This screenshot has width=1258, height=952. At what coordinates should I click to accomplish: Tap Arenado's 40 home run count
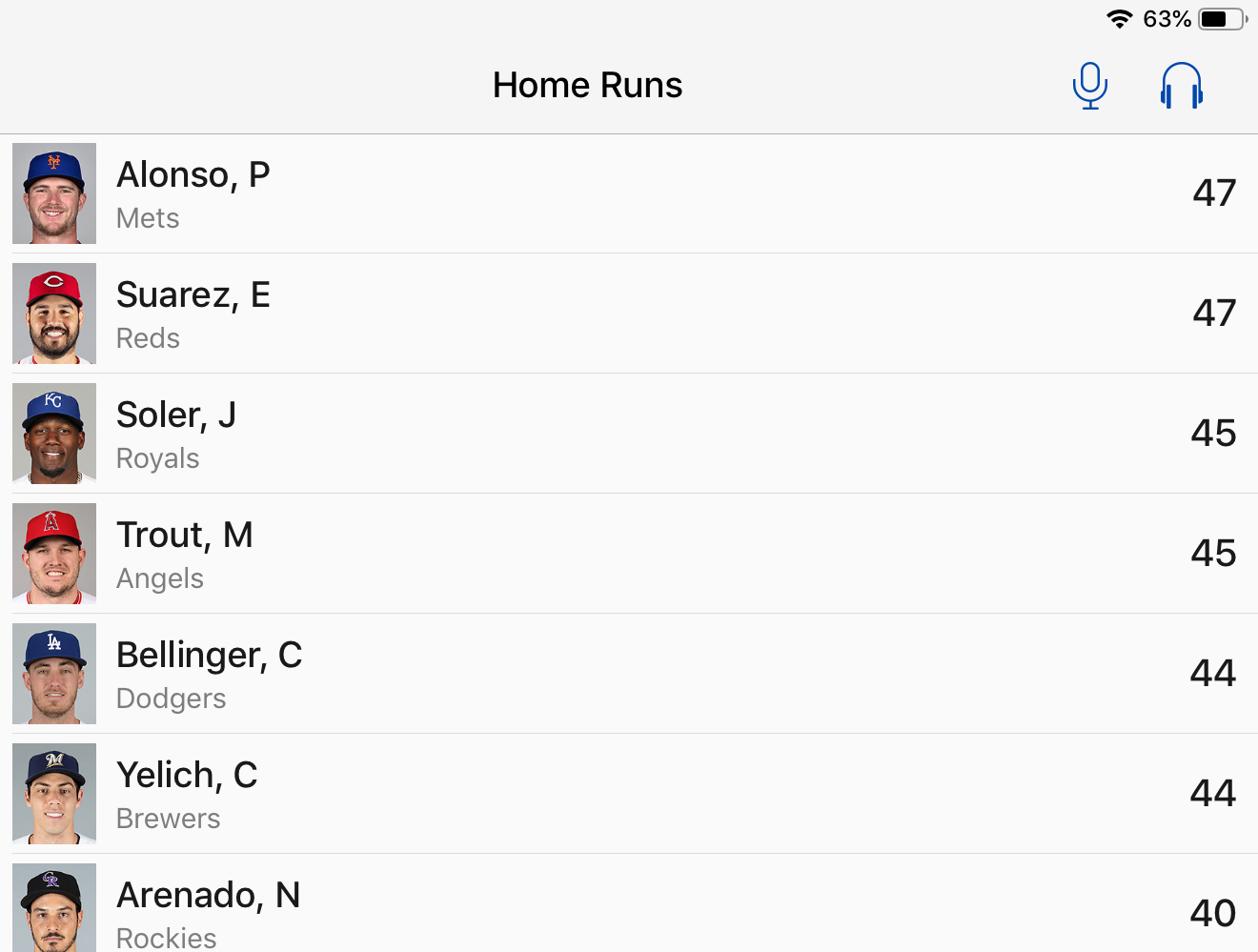(x=1213, y=913)
